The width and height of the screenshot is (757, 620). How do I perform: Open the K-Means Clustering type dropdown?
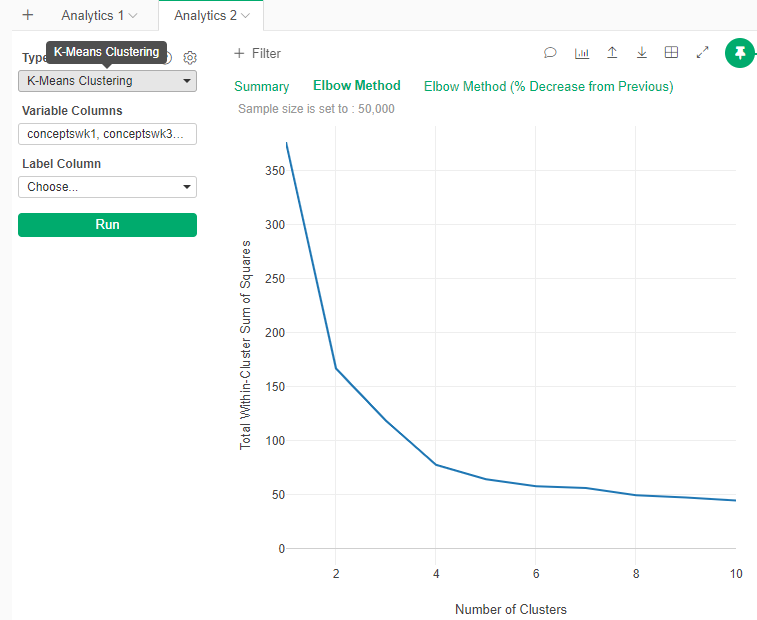(x=107, y=81)
